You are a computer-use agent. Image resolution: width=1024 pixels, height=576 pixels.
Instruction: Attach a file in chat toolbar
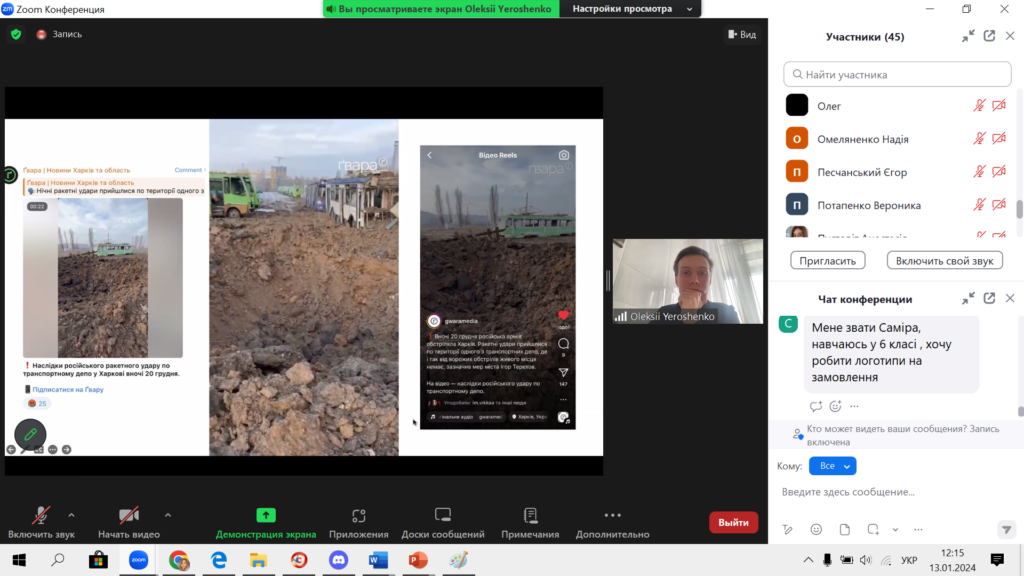pos(844,530)
